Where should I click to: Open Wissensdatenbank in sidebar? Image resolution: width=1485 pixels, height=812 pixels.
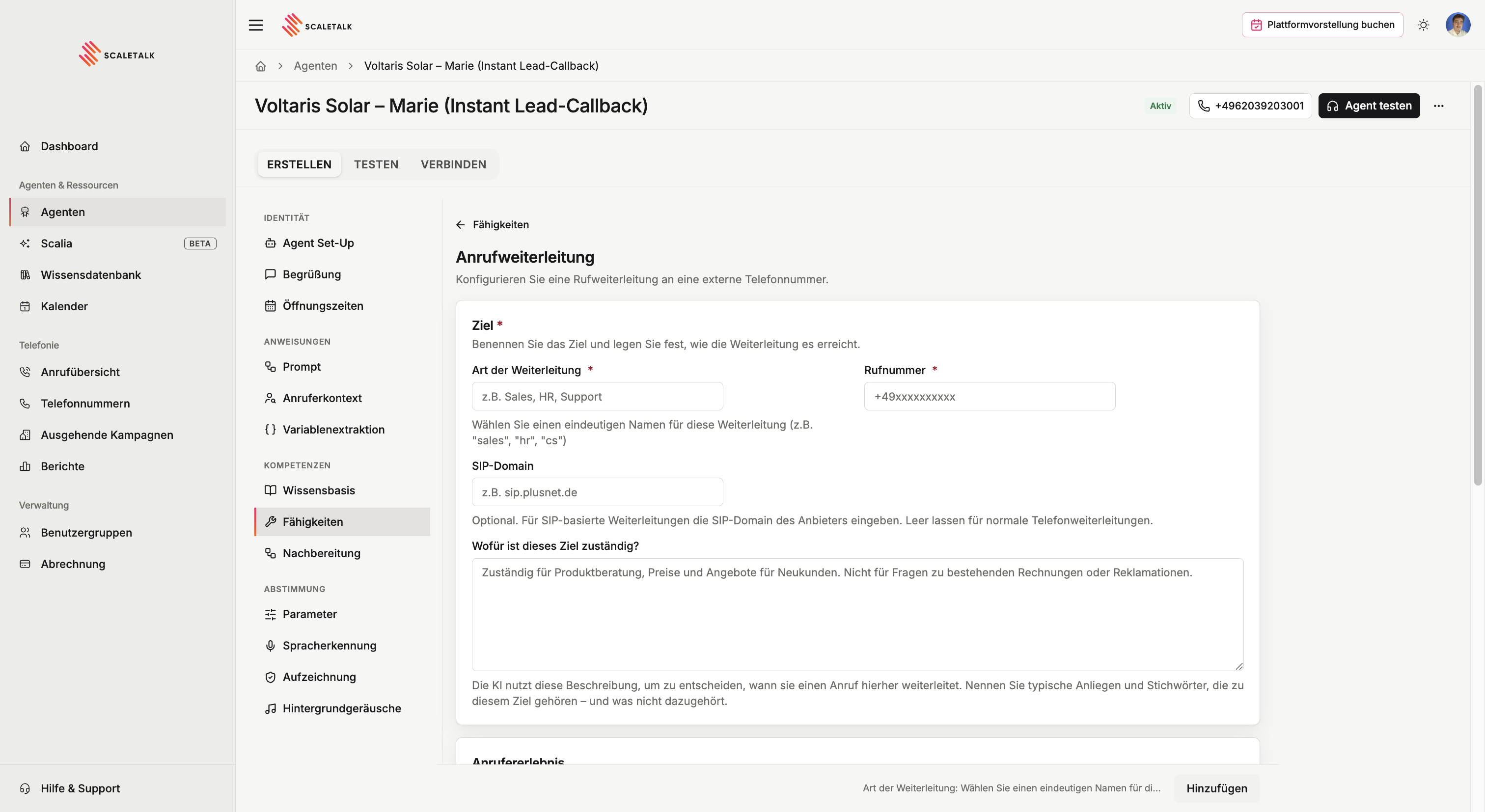tap(117, 275)
